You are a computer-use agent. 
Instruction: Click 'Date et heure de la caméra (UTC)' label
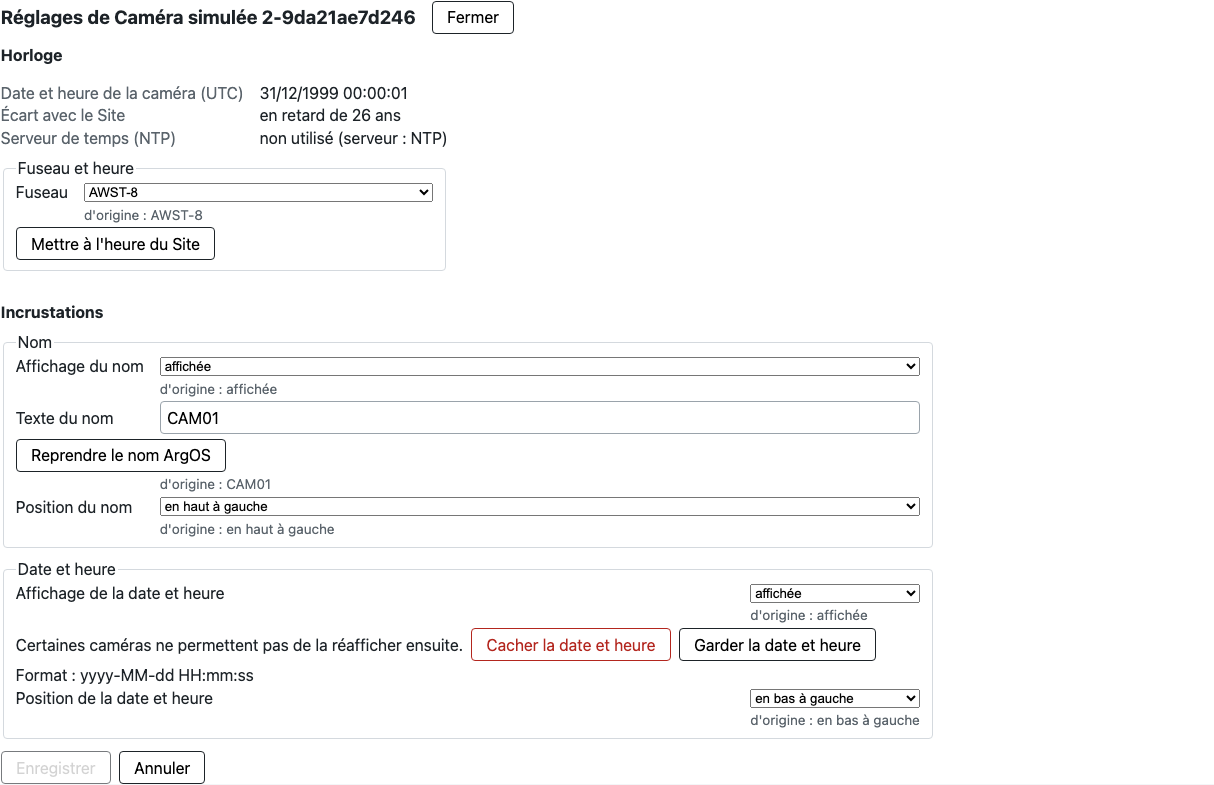(122, 94)
